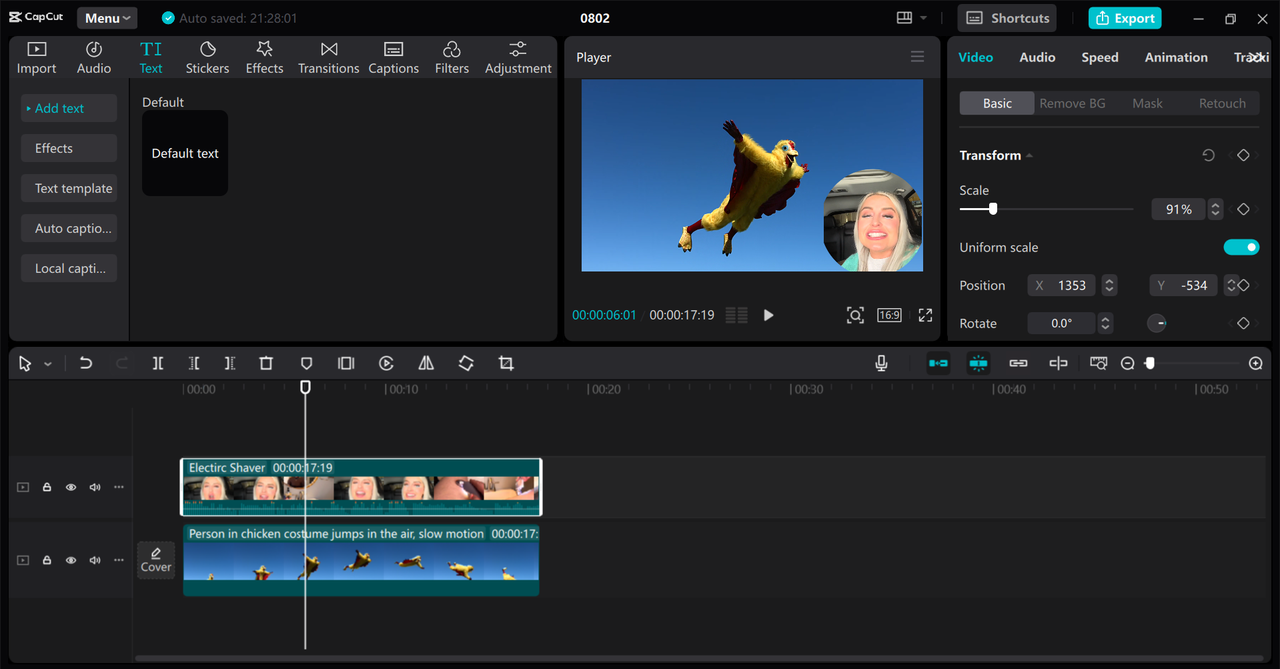This screenshot has width=1280, height=669.
Task: Mirror the selected clip
Action: (x=426, y=363)
